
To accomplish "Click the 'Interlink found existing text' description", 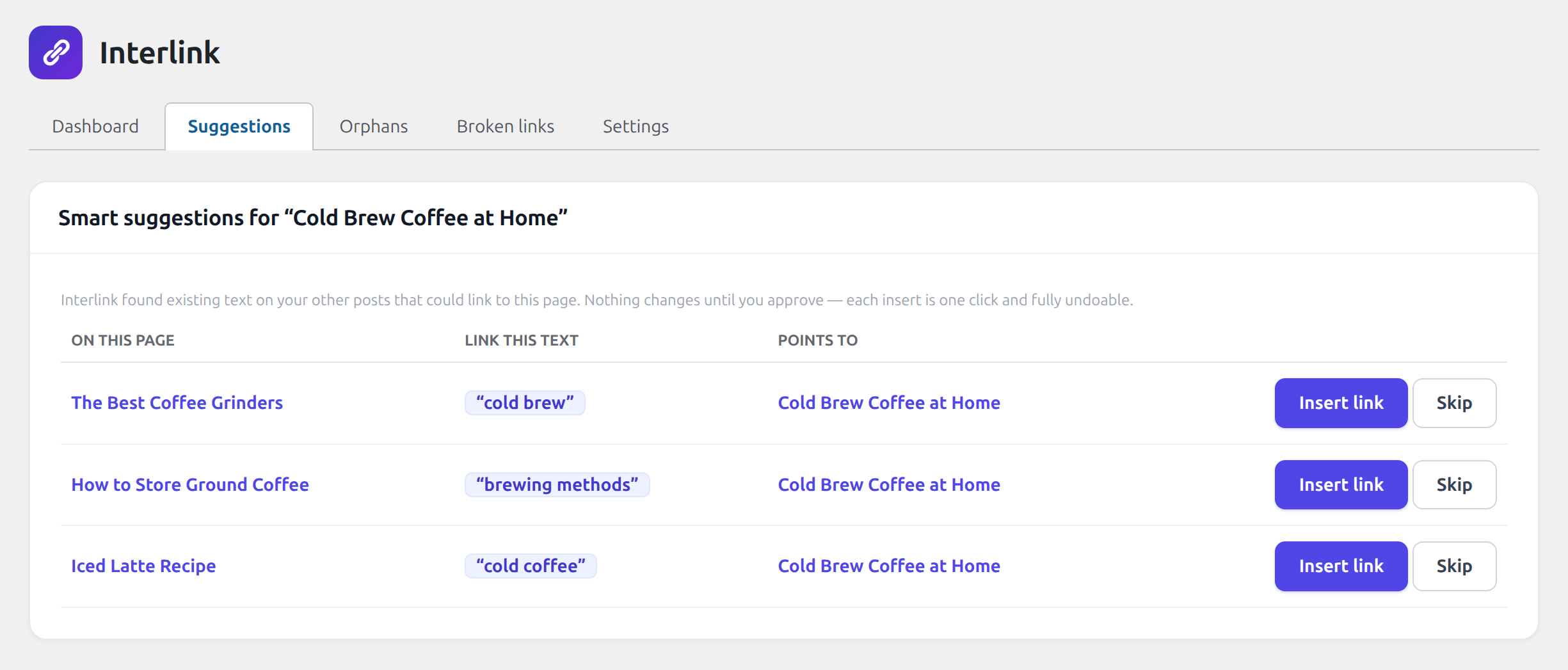I will 596,299.
